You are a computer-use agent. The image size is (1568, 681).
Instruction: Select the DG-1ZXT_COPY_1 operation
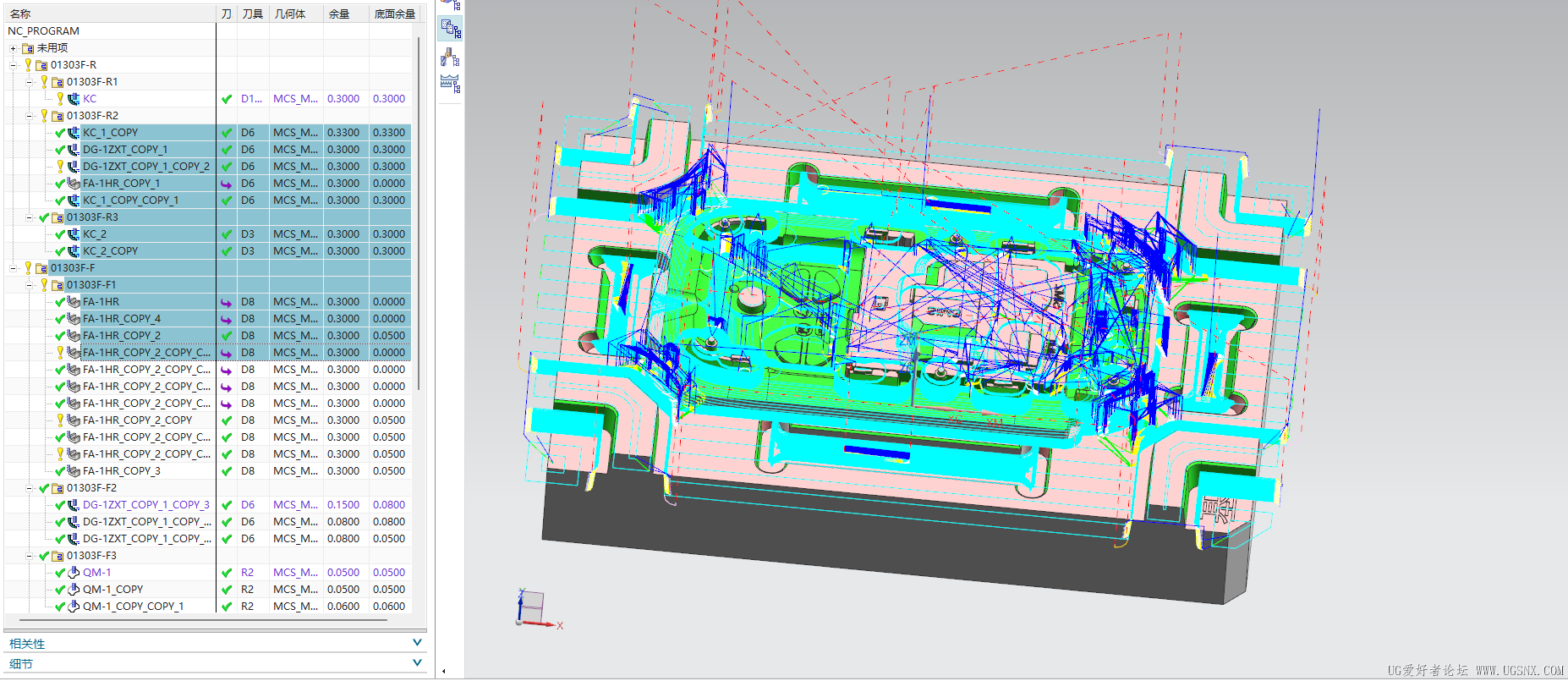(x=125, y=150)
